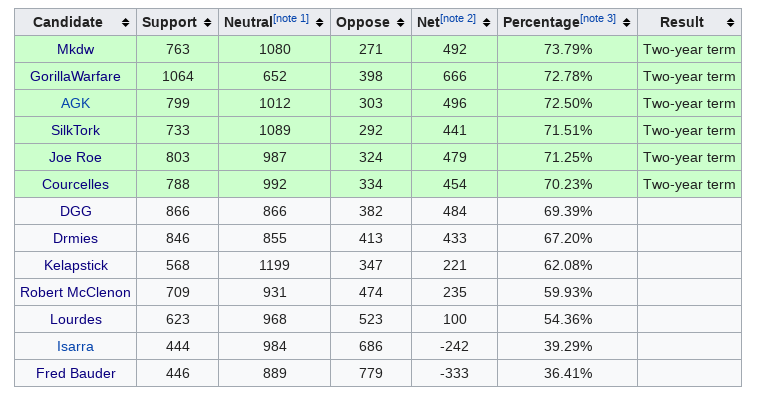Sort table by Candidate column arrows
The image size is (757, 396).
coord(126,22)
